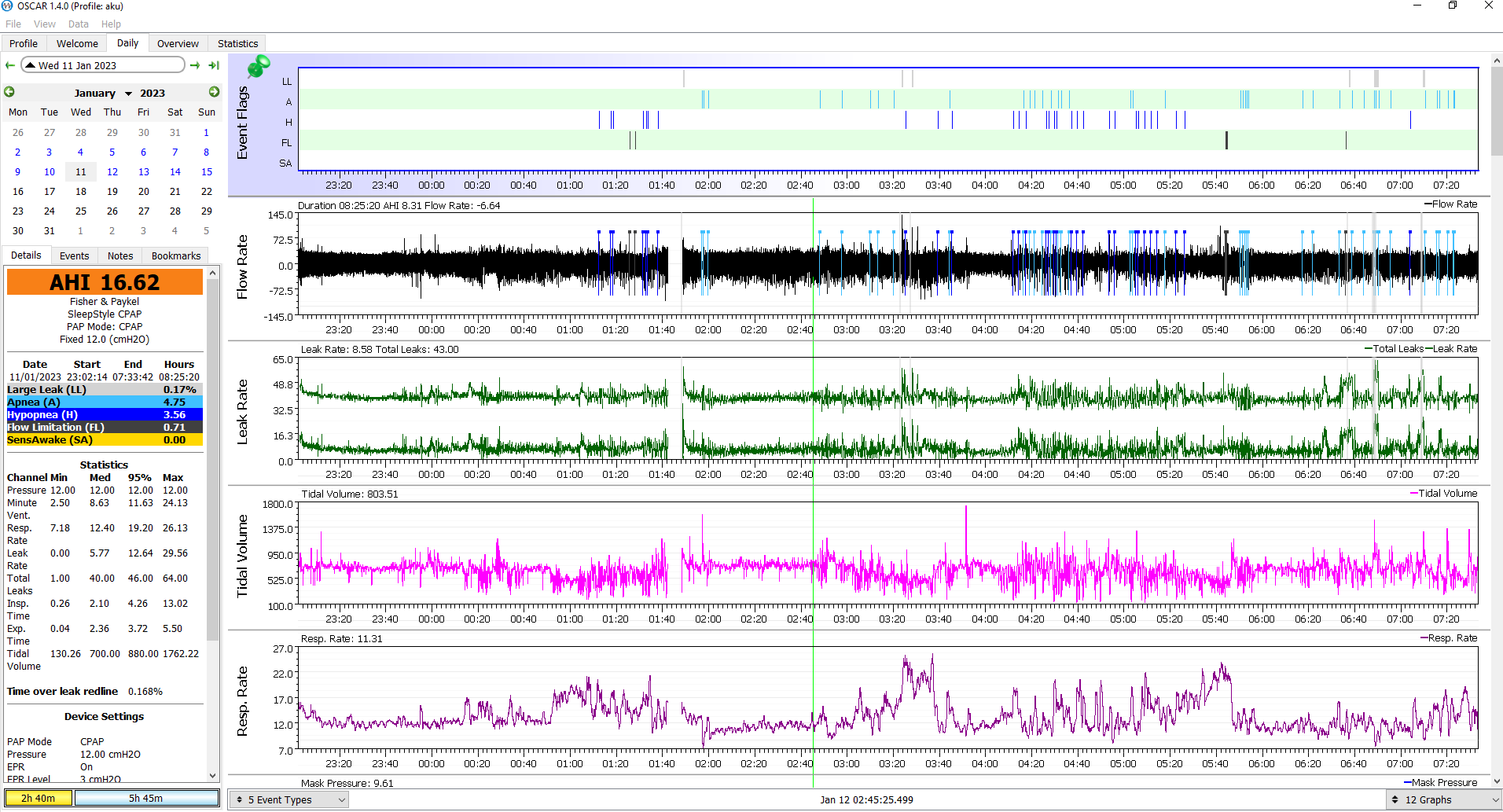The height and width of the screenshot is (812, 1503).
Task: Go to the next day arrow
Action: click(x=195, y=65)
